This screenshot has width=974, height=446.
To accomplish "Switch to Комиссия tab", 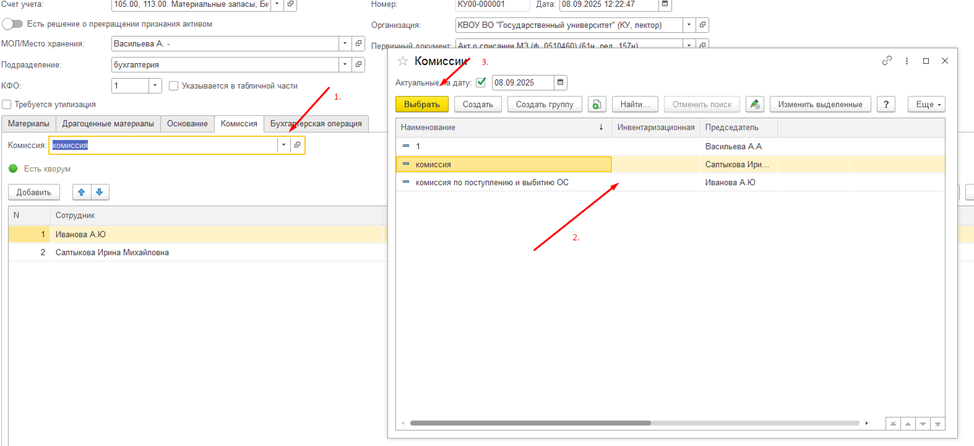I will (239, 124).
